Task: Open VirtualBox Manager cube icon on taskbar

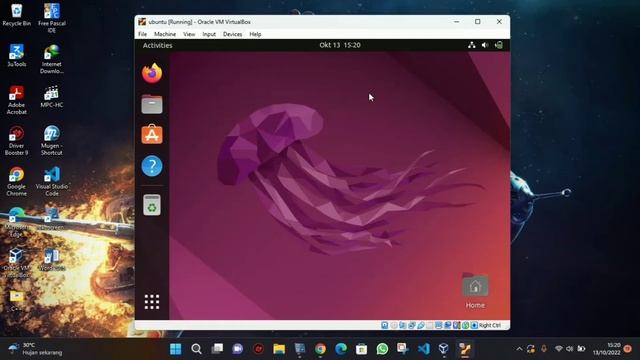Action: tap(444, 349)
